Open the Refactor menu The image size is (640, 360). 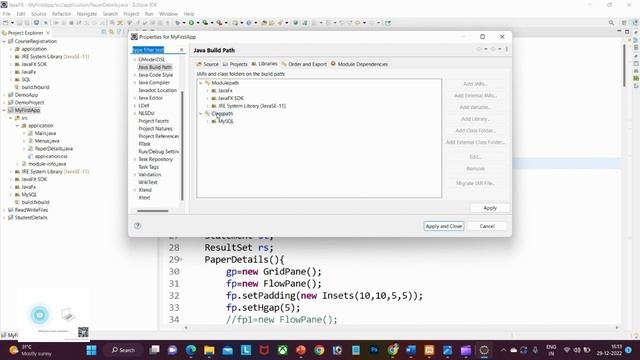click(61, 14)
